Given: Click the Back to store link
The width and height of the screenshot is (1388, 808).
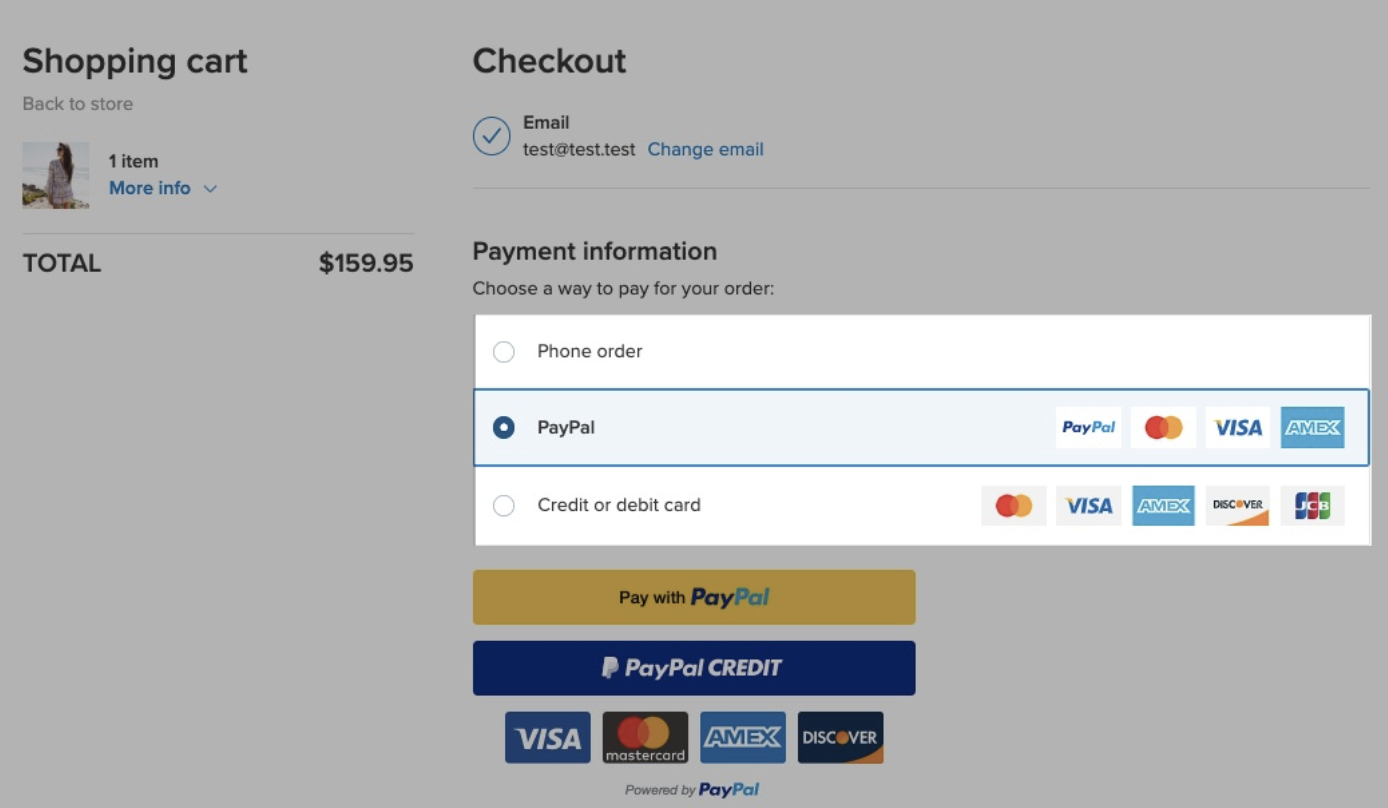Looking at the screenshot, I should click(77, 103).
